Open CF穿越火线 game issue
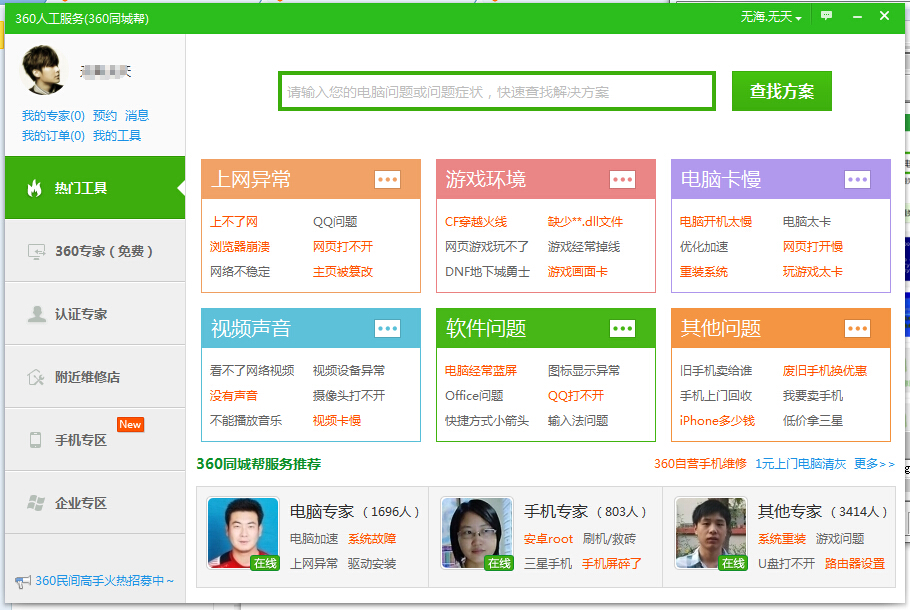 pos(476,222)
